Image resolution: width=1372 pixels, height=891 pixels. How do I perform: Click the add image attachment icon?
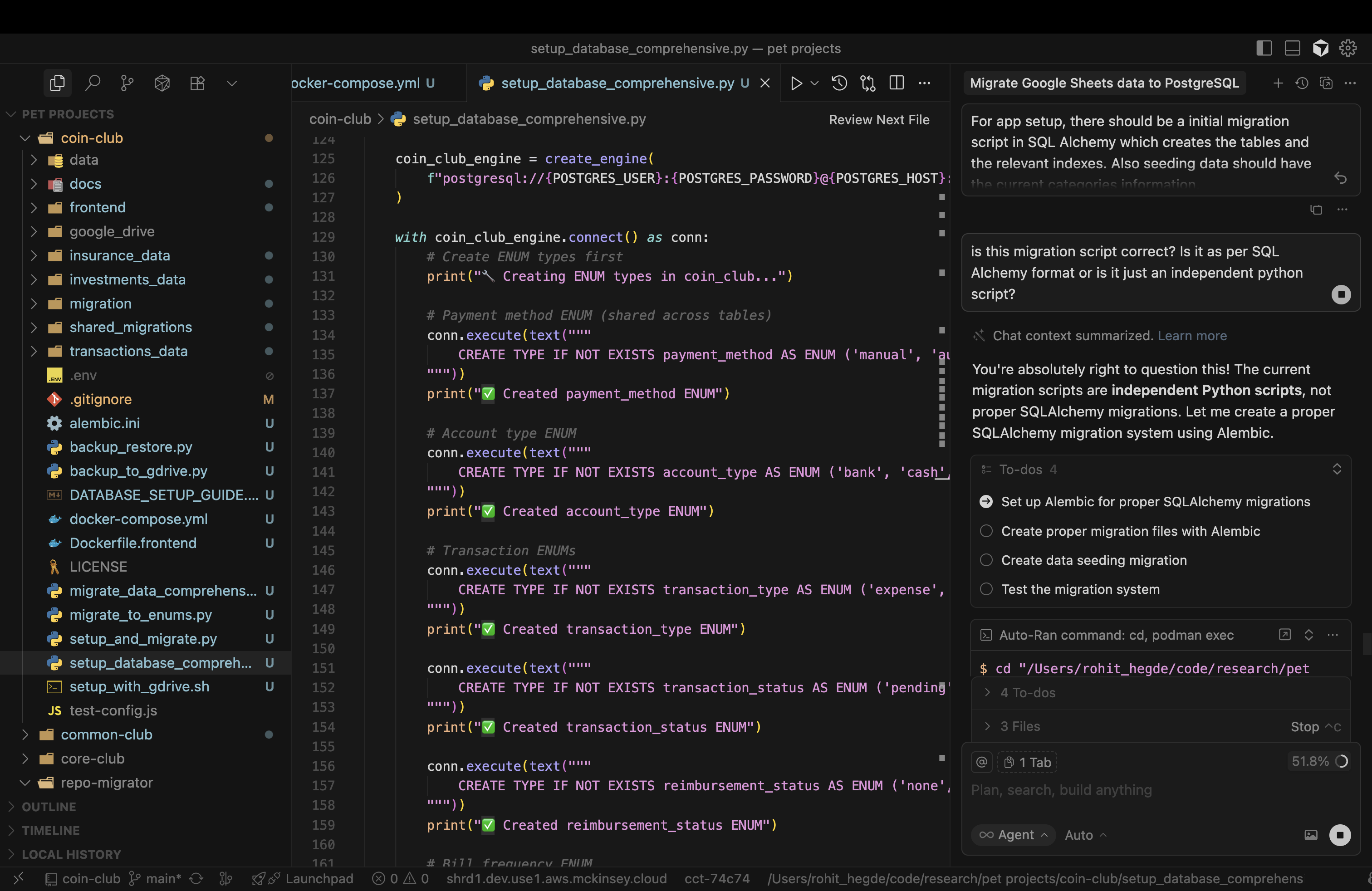tap(1310, 835)
